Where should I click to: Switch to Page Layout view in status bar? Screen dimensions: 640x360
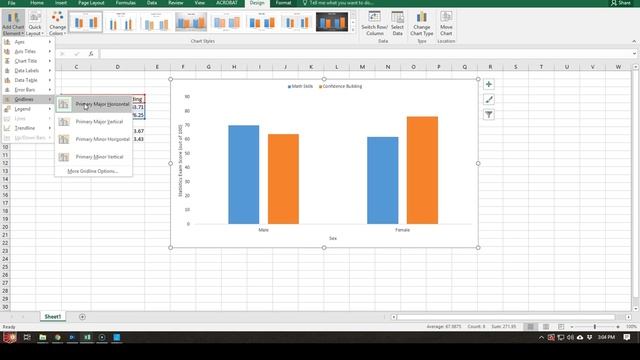pos(546,327)
